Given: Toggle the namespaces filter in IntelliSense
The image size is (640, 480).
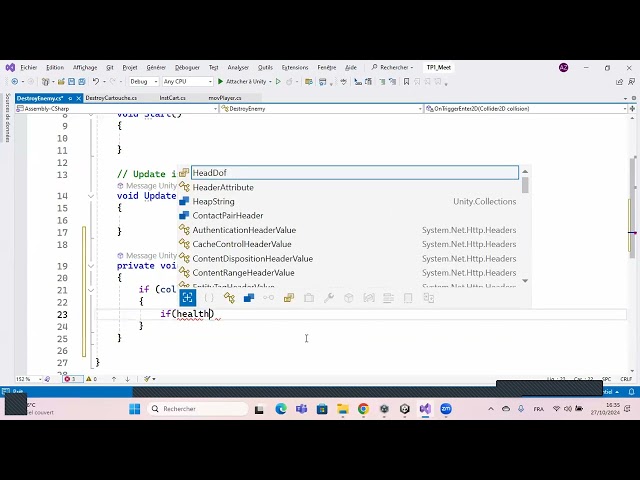Looking at the screenshot, I should [209, 298].
